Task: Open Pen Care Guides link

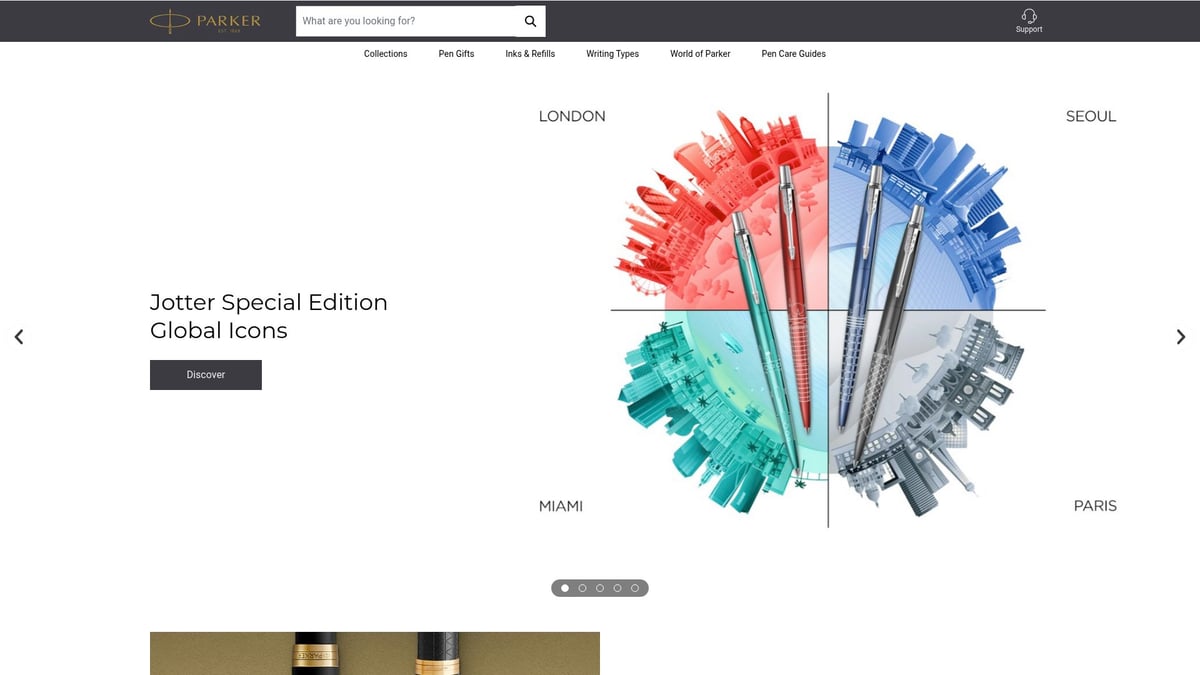Action: click(793, 54)
